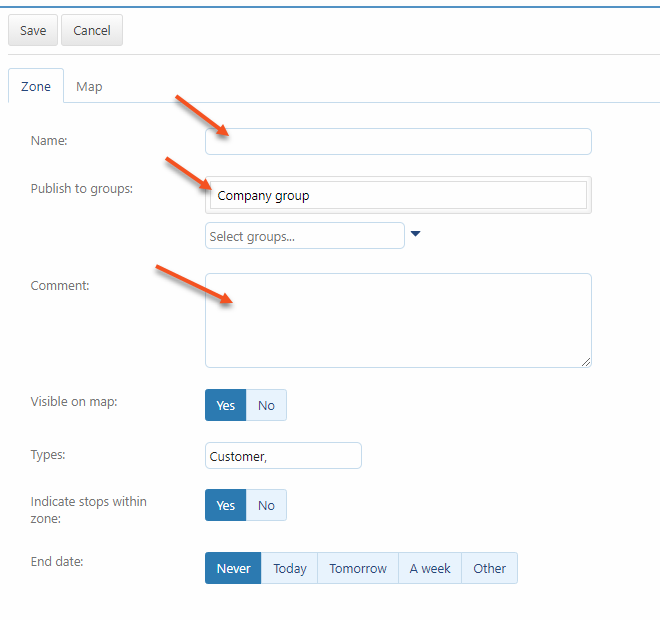Set Visible on map to No

click(266, 405)
